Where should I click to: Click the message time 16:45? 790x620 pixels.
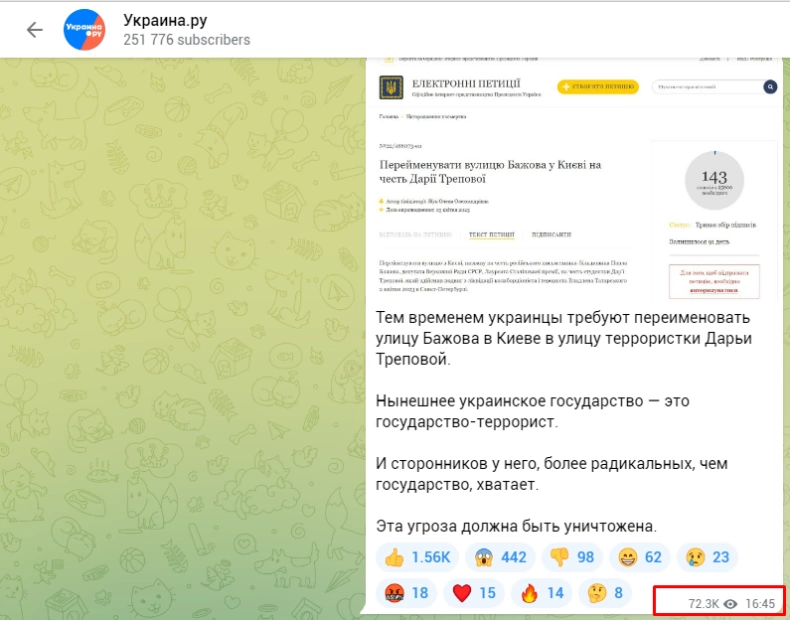[x=760, y=603]
